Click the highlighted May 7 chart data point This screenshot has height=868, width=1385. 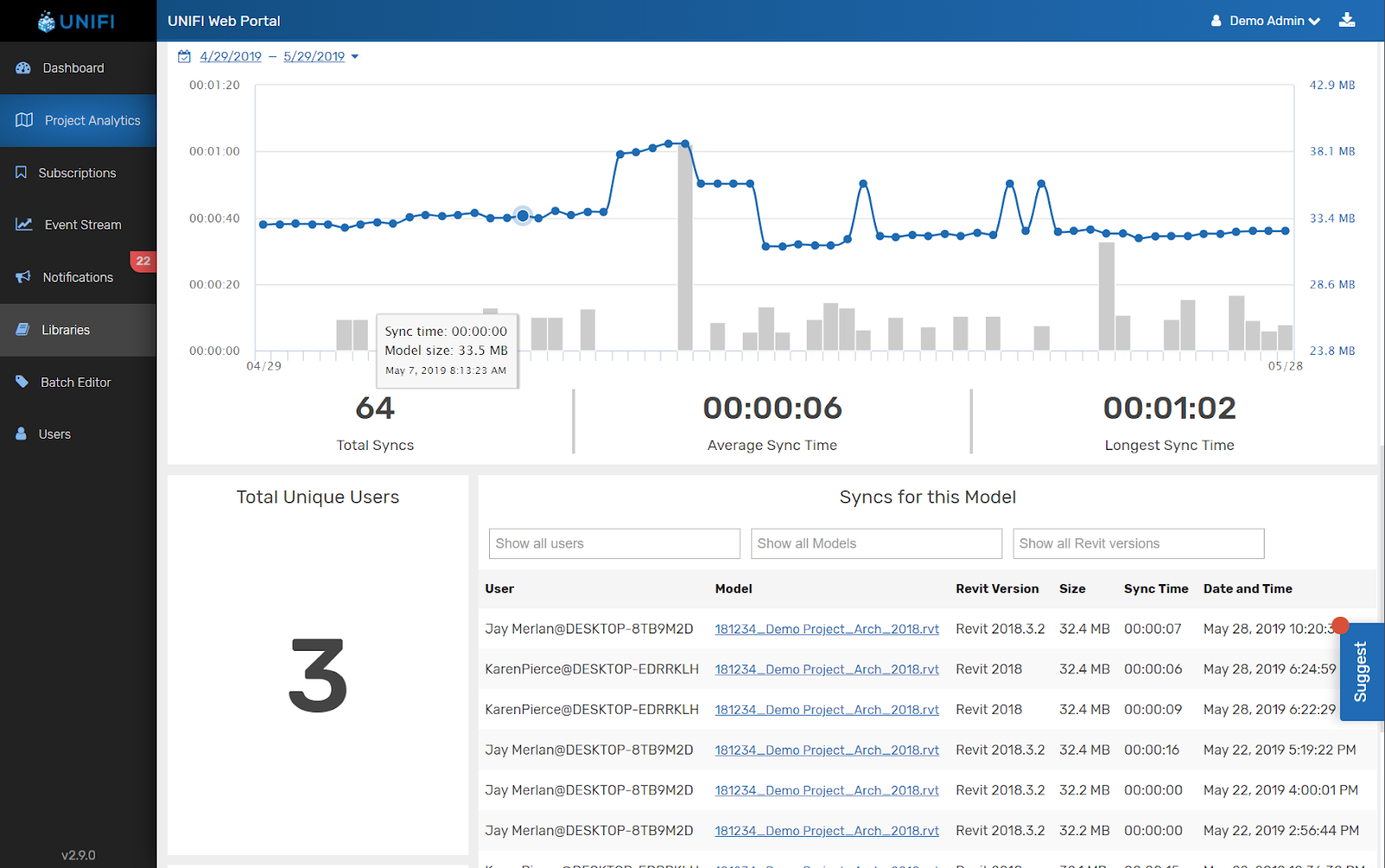[x=523, y=215]
